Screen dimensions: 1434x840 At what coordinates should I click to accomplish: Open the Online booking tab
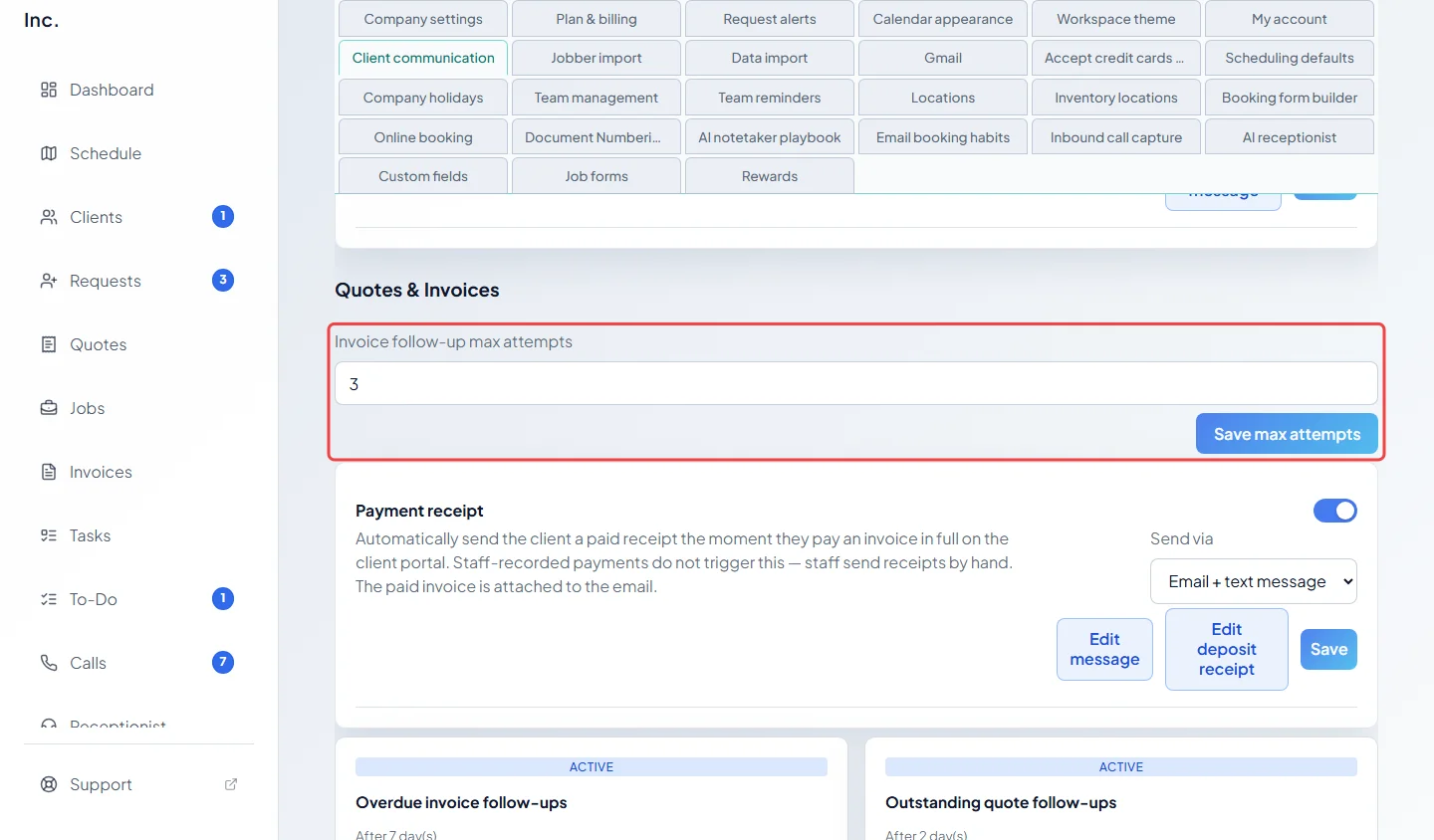click(x=423, y=137)
